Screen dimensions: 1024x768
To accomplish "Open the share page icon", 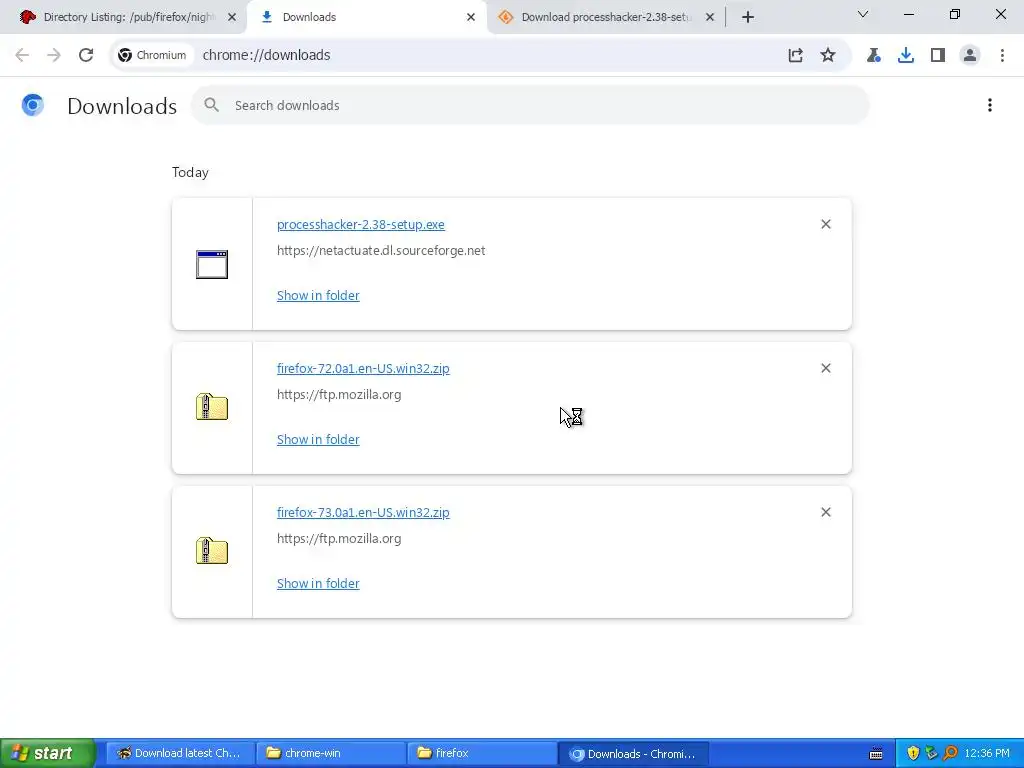I will click(795, 55).
